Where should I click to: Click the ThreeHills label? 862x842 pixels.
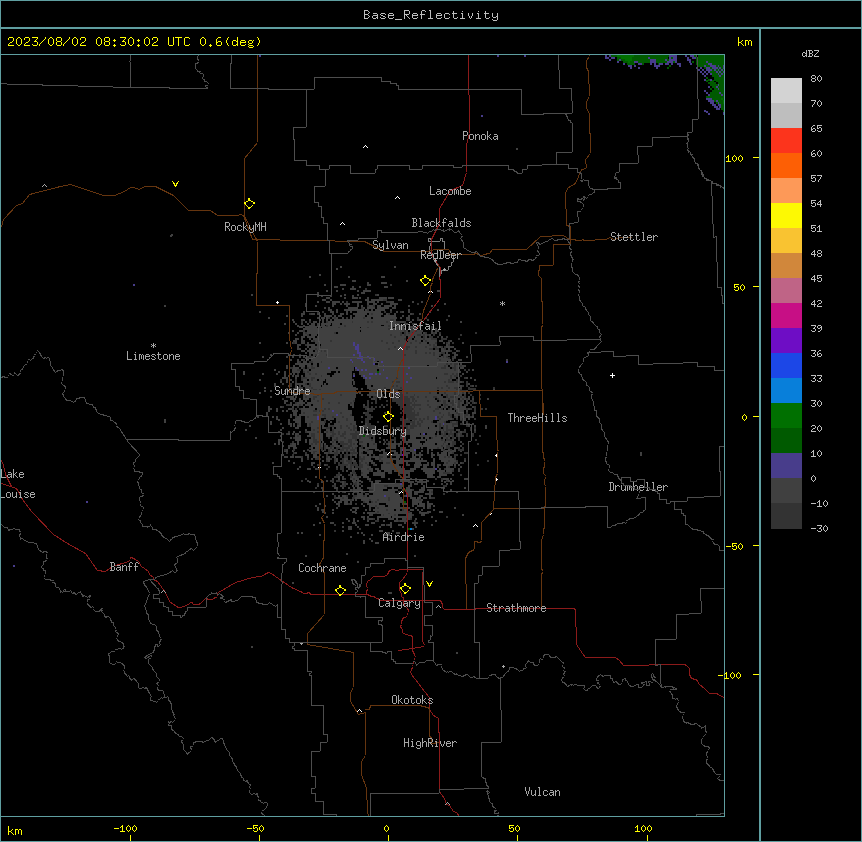pyautogui.click(x=537, y=418)
